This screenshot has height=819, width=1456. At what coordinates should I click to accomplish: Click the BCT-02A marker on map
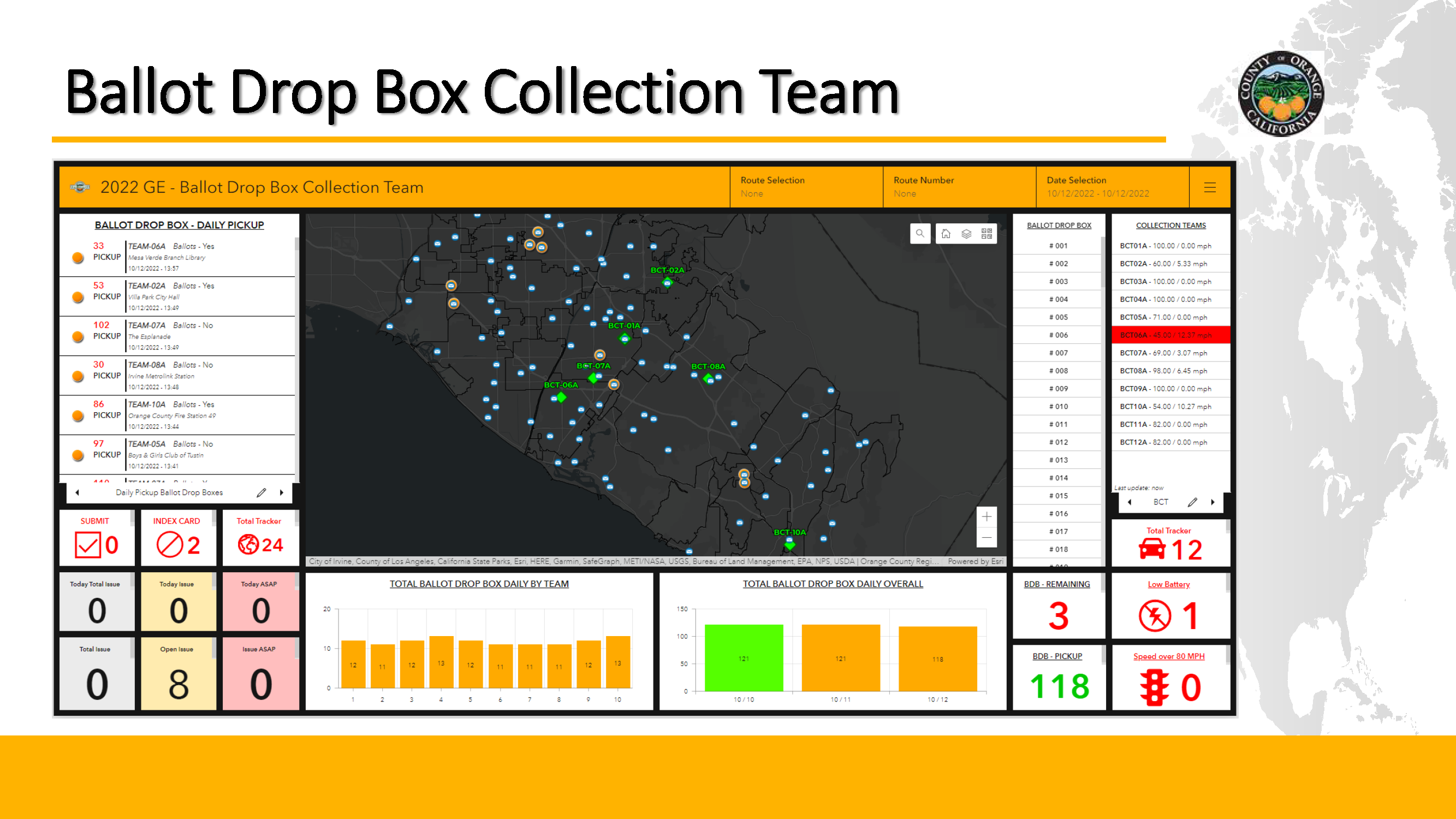667,282
